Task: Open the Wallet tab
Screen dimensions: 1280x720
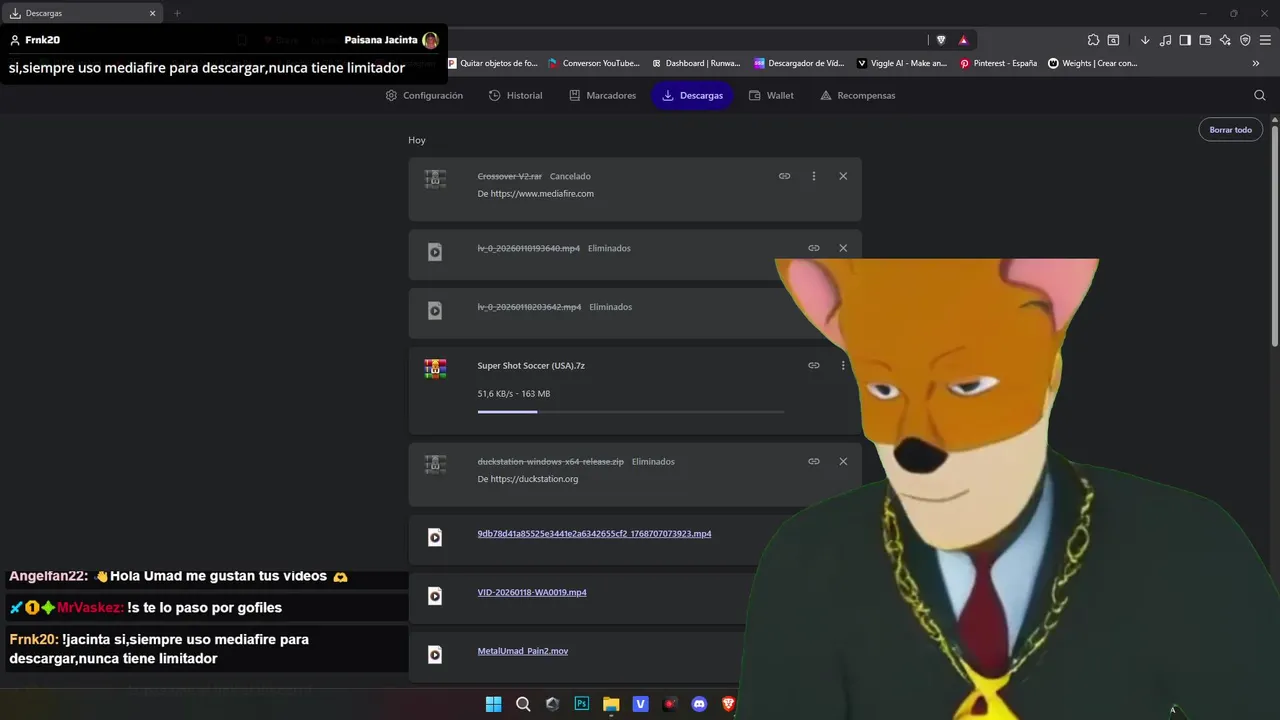Action: click(771, 95)
